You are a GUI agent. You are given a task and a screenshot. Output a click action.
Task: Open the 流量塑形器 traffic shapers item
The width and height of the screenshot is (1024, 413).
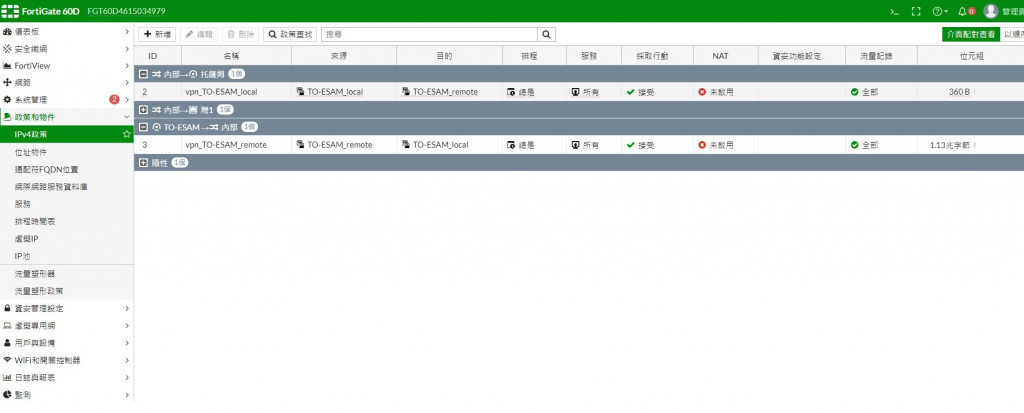click(x=67, y=273)
